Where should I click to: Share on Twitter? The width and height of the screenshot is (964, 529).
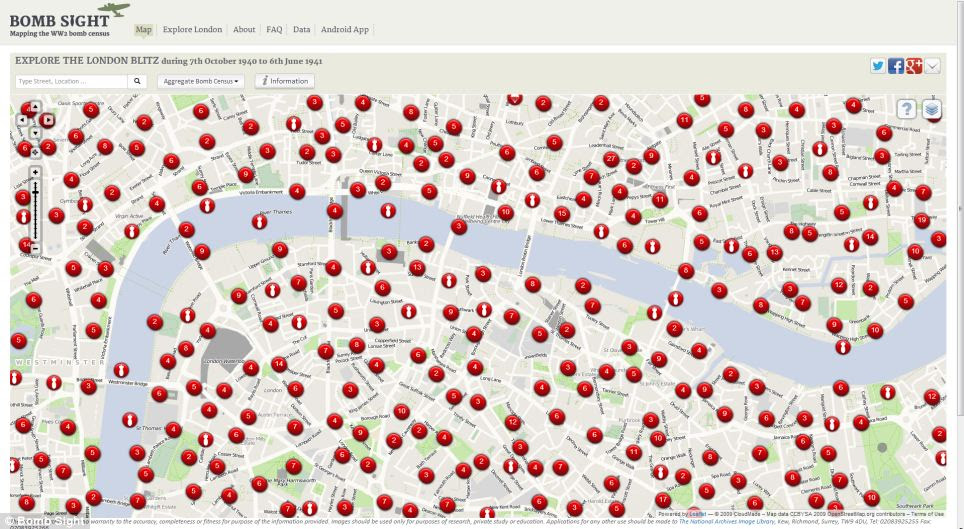coord(878,66)
